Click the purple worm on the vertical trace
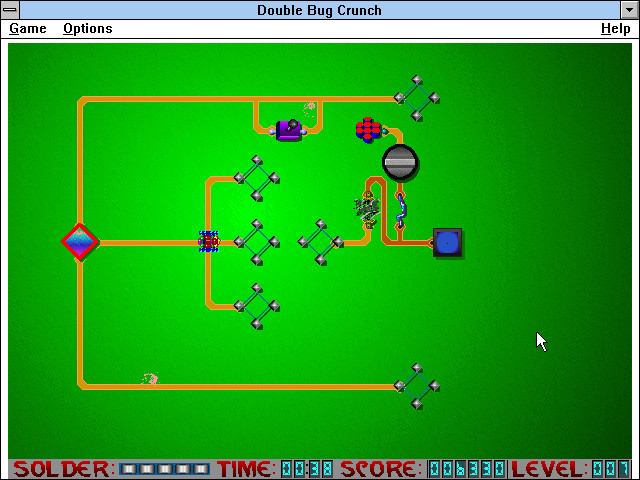The height and width of the screenshot is (480, 640). coord(401,211)
